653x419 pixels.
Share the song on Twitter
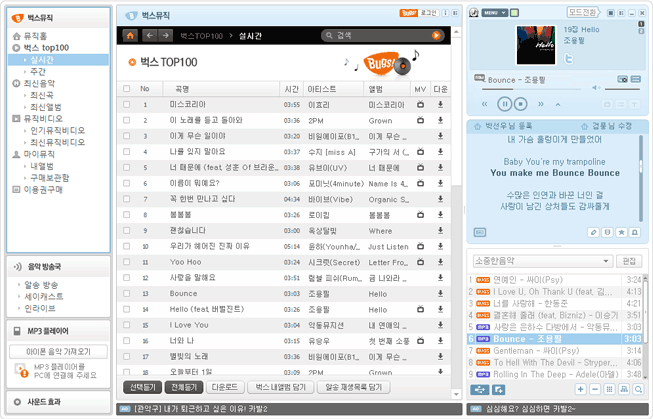coord(568,58)
